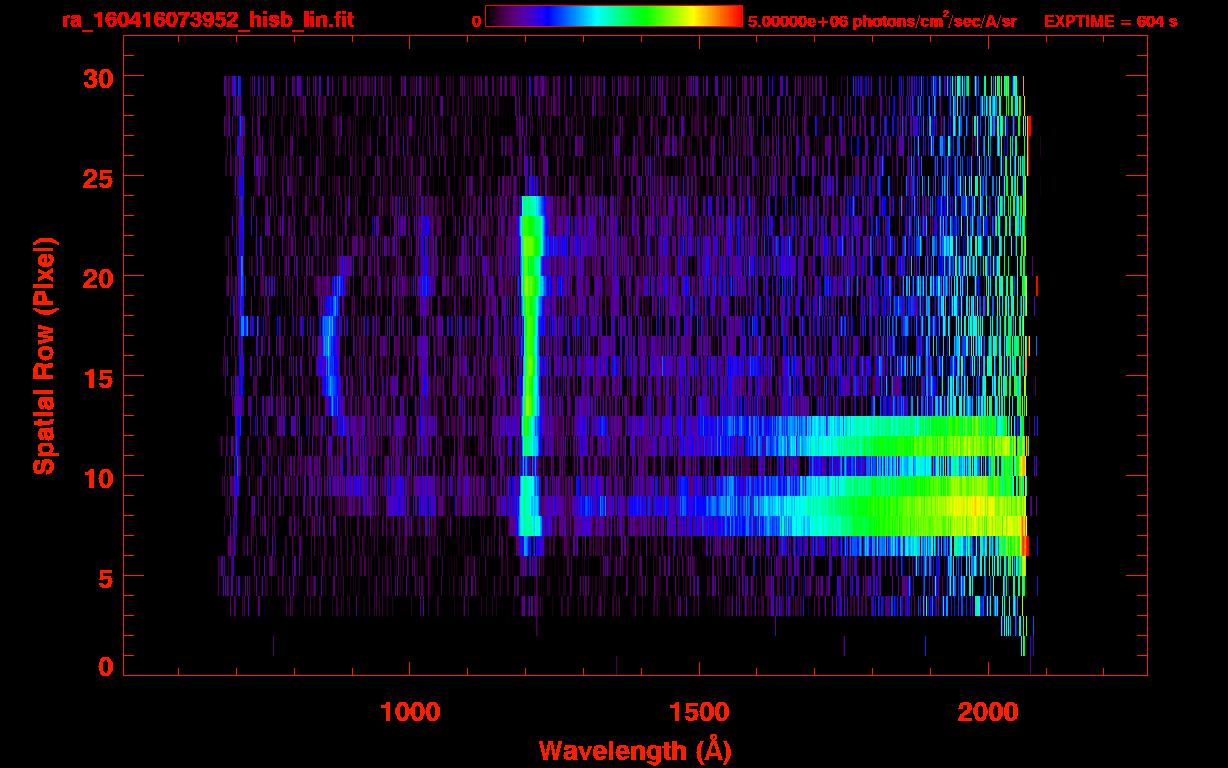Click the color bar minimum label 0
Screen dimensions: 1228x768
pos(476,21)
